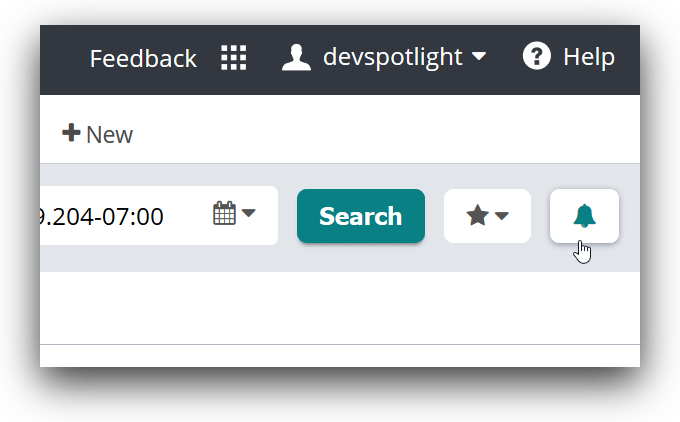Click blank space in time range field
This screenshot has height=422, width=680.
[x=187, y=216]
